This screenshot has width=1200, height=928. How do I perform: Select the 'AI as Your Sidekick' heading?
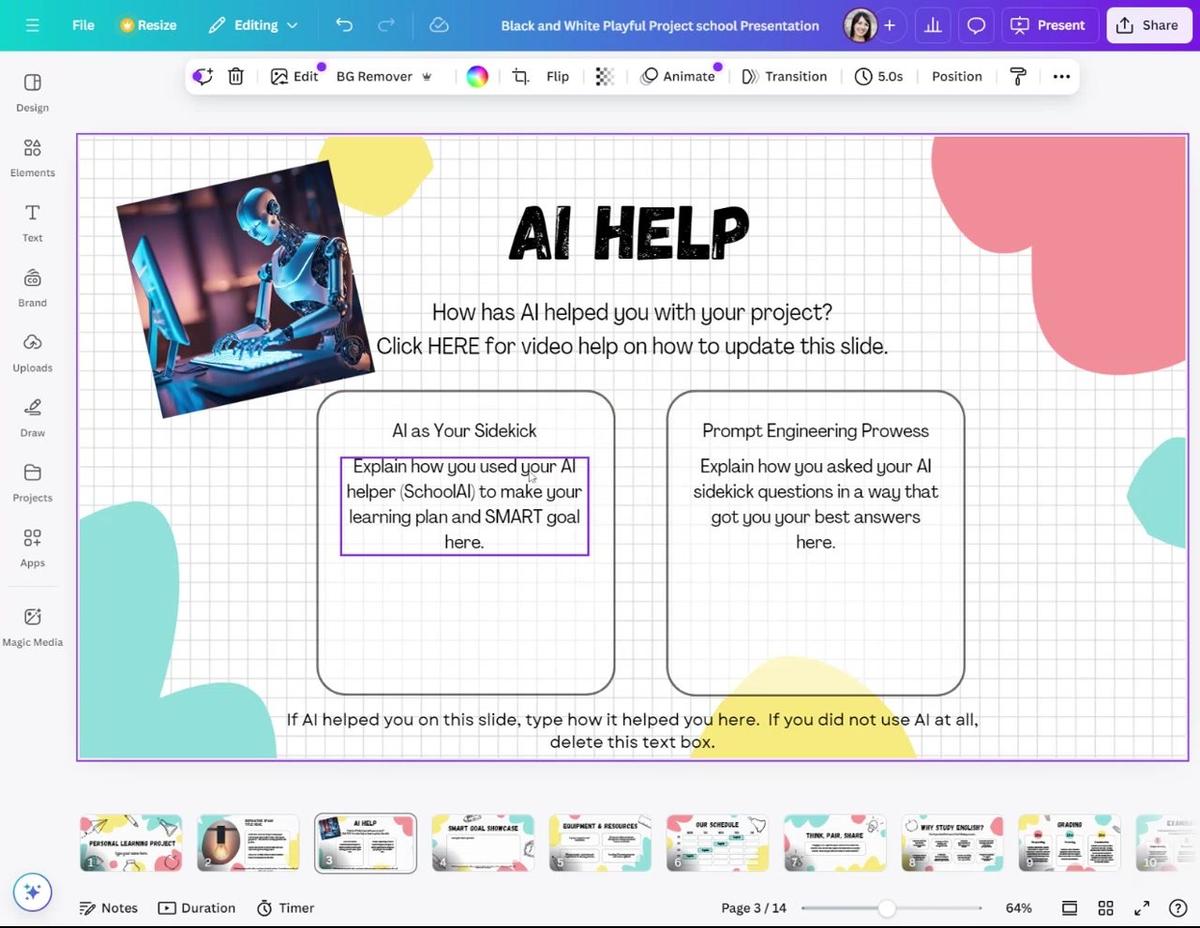(464, 431)
